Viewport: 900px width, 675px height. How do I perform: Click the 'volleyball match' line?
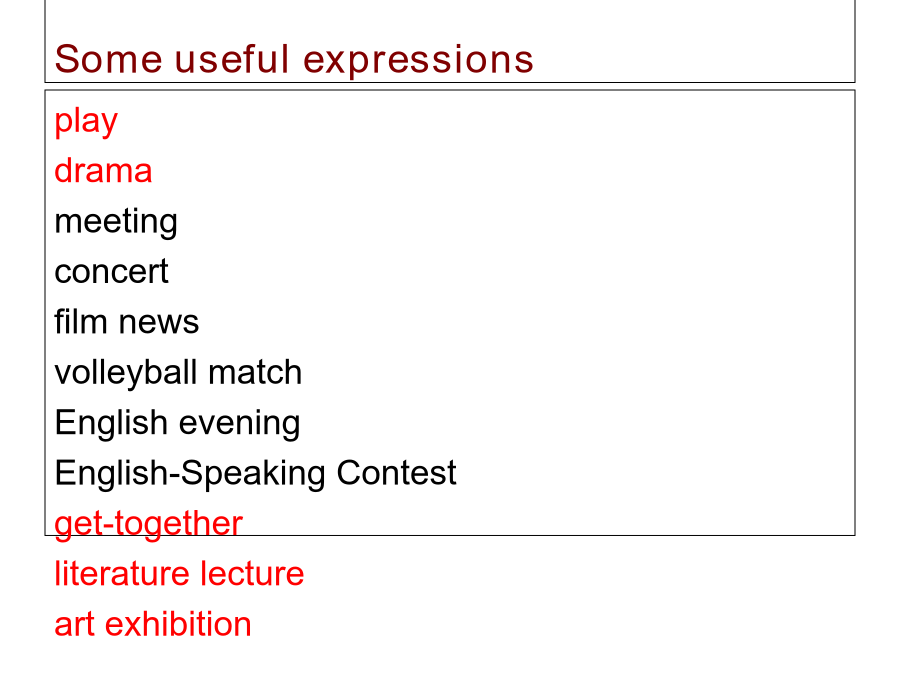click(x=178, y=373)
